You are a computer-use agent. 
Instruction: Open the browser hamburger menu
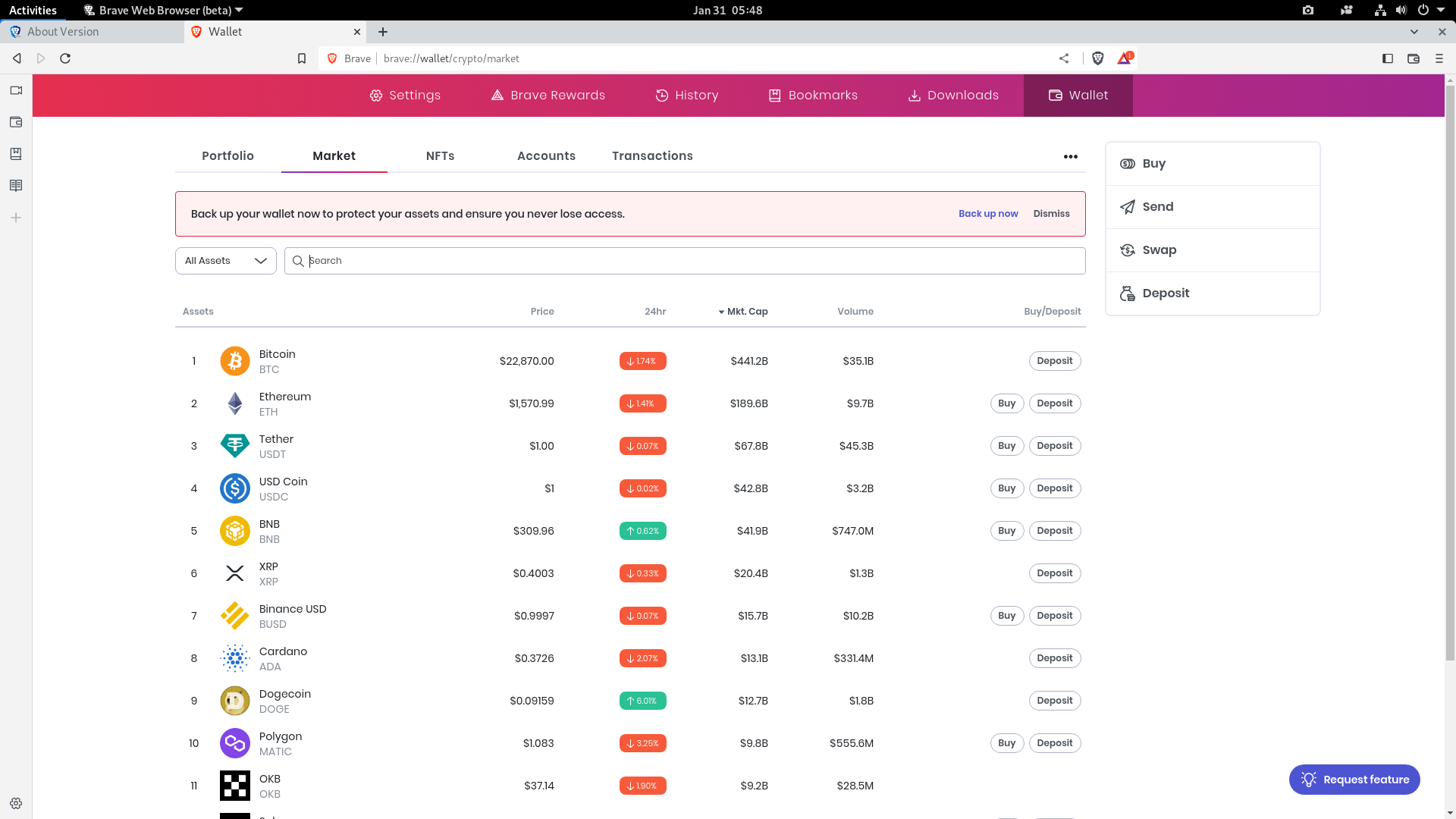1439,58
